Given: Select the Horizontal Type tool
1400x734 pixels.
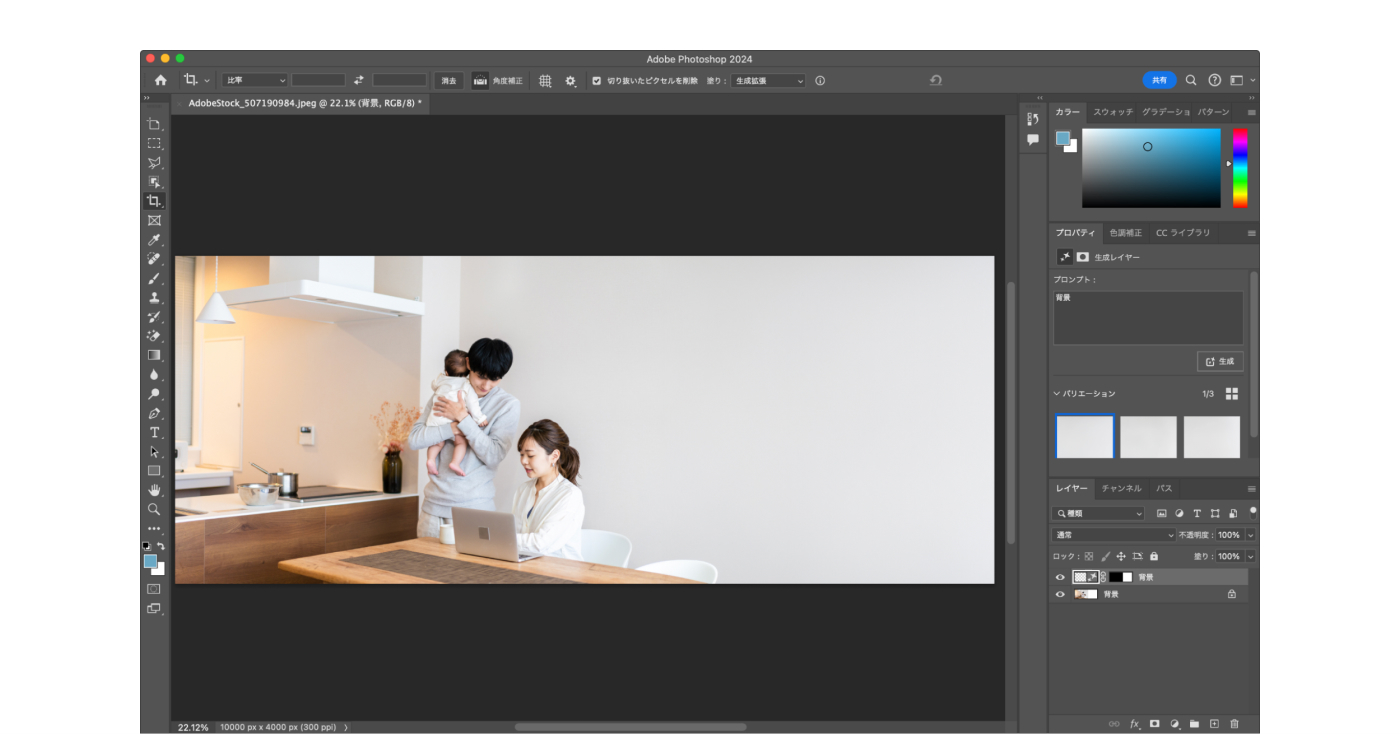Looking at the screenshot, I should tap(154, 432).
